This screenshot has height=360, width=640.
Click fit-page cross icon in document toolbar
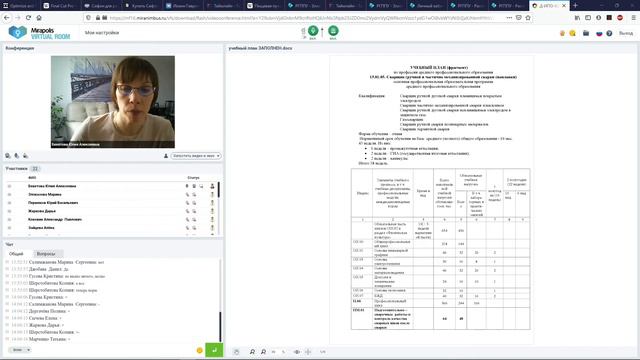pyautogui.click(x=308, y=351)
